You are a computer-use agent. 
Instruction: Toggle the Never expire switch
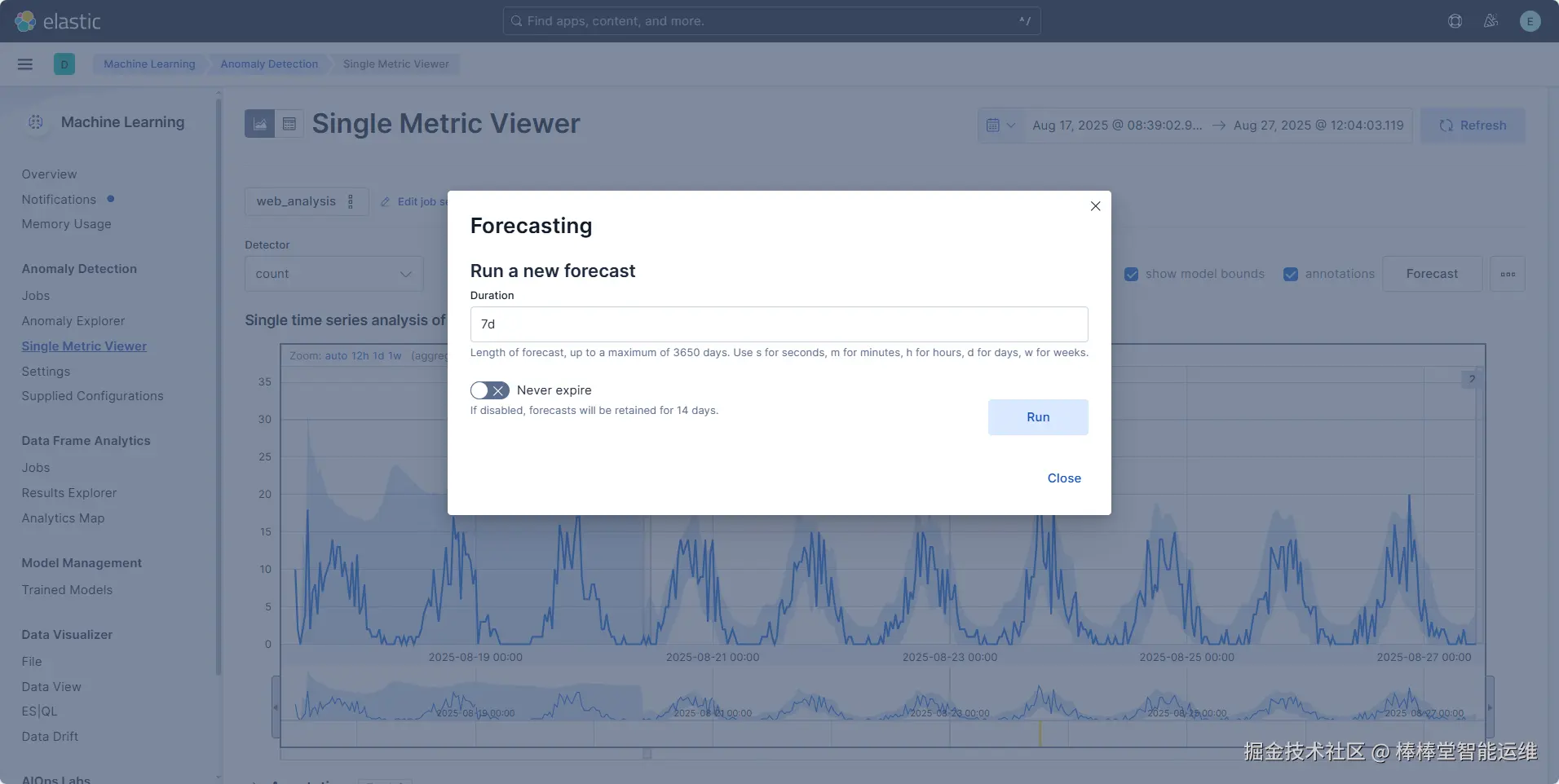[x=490, y=390]
